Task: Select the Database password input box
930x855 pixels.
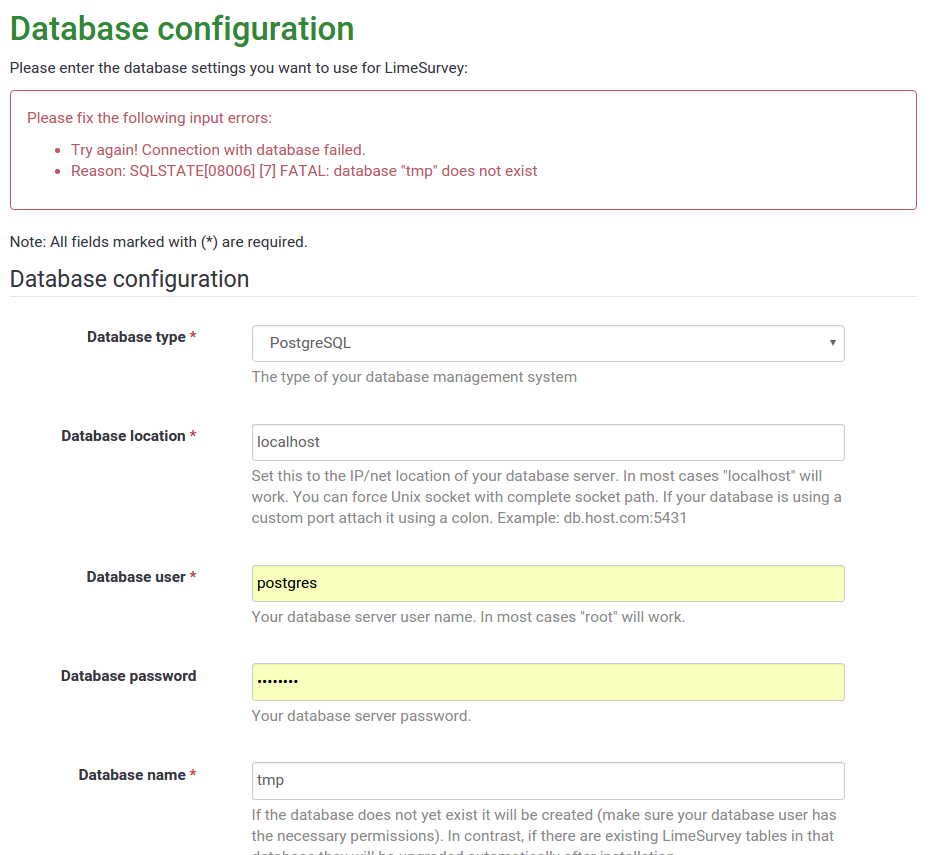Action: (548, 682)
